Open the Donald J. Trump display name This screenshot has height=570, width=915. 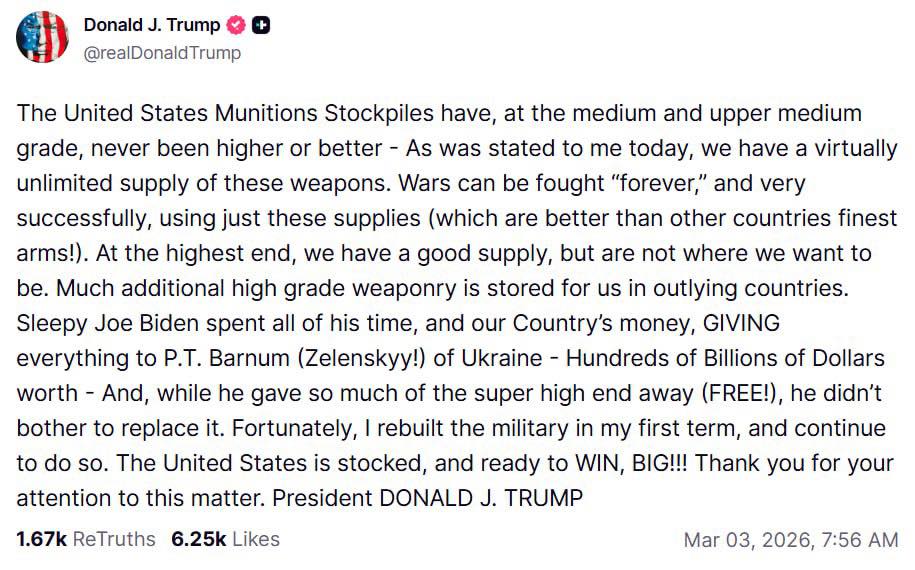pyautogui.click(x=152, y=26)
